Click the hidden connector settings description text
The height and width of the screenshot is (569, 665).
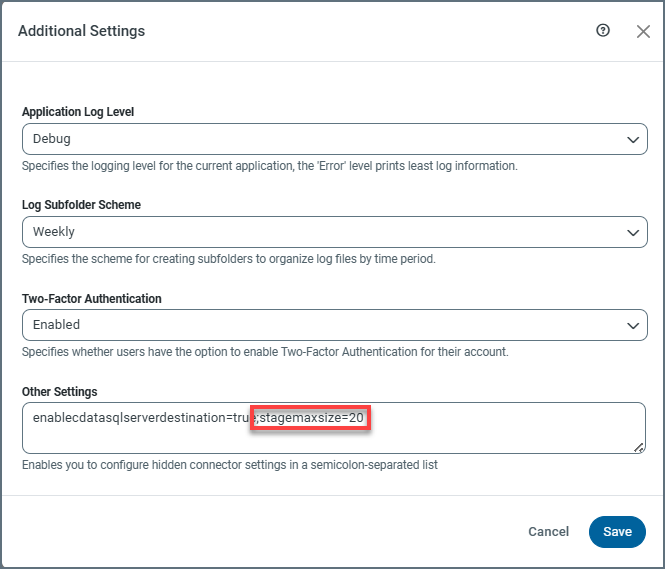(x=229, y=465)
